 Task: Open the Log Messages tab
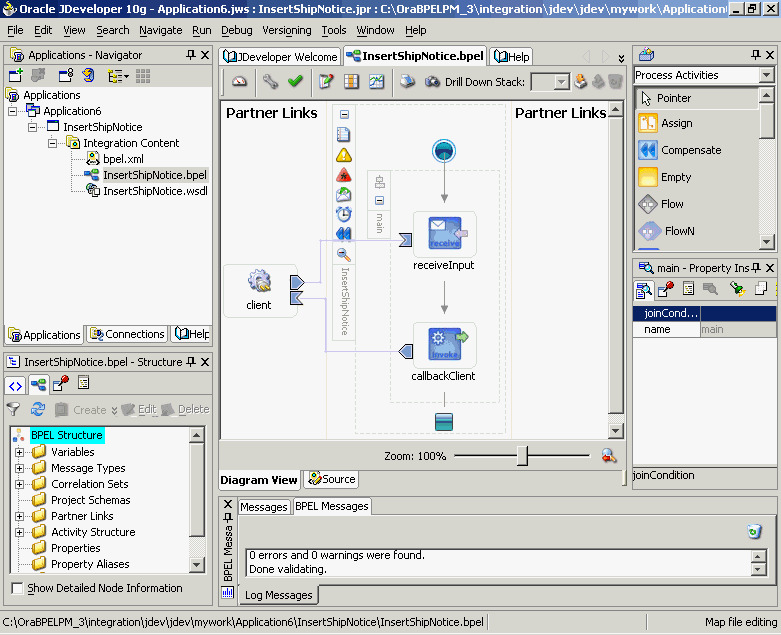point(278,595)
